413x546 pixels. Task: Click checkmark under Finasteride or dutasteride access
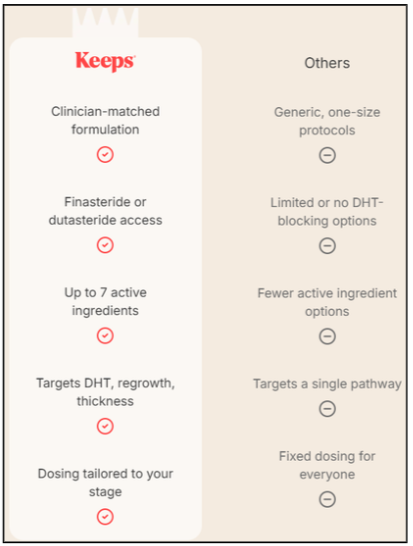105,245
